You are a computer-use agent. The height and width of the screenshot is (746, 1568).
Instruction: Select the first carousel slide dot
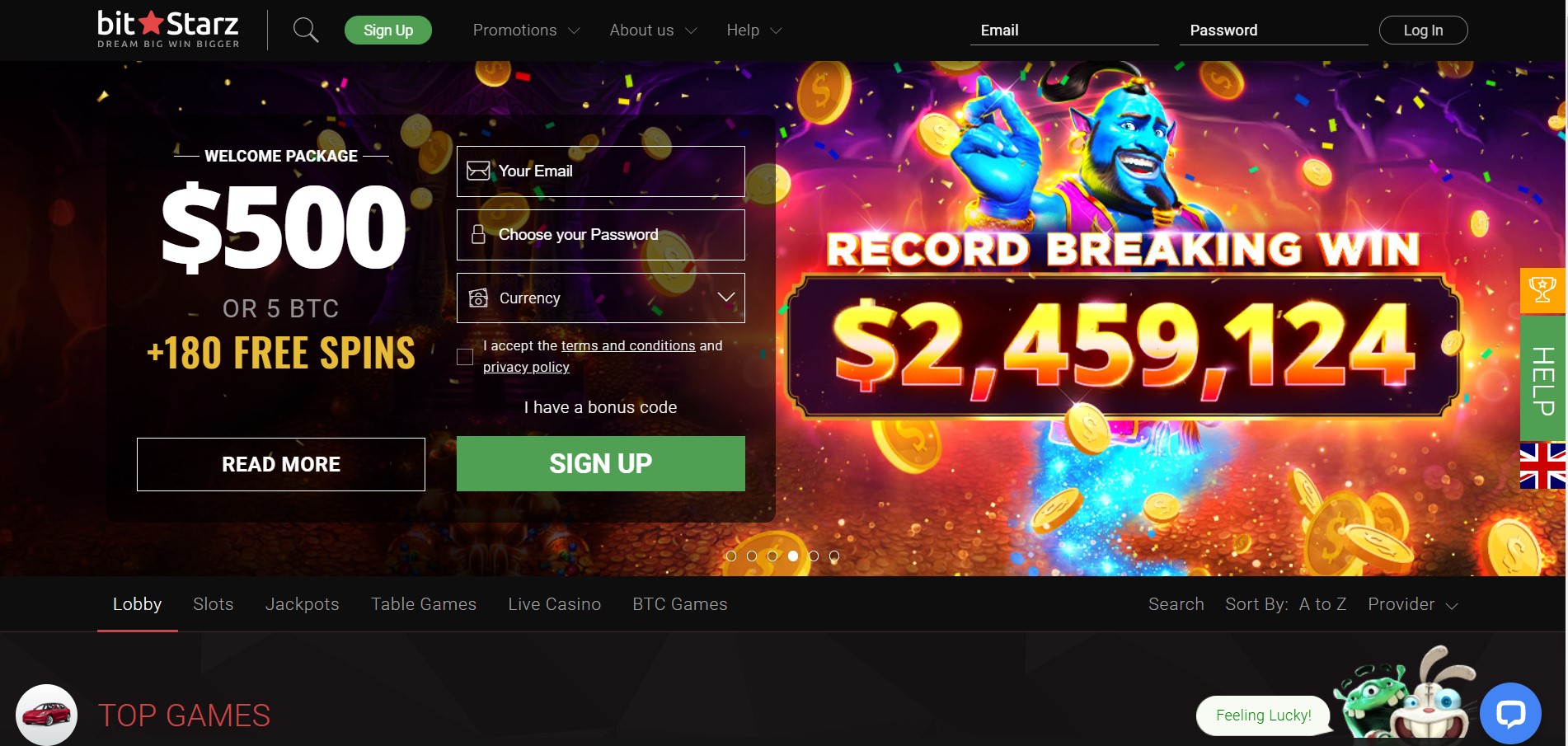[x=731, y=556]
